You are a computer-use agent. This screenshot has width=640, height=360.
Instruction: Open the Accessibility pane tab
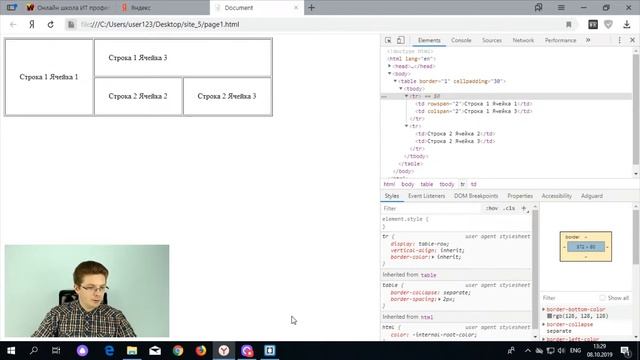click(557, 196)
